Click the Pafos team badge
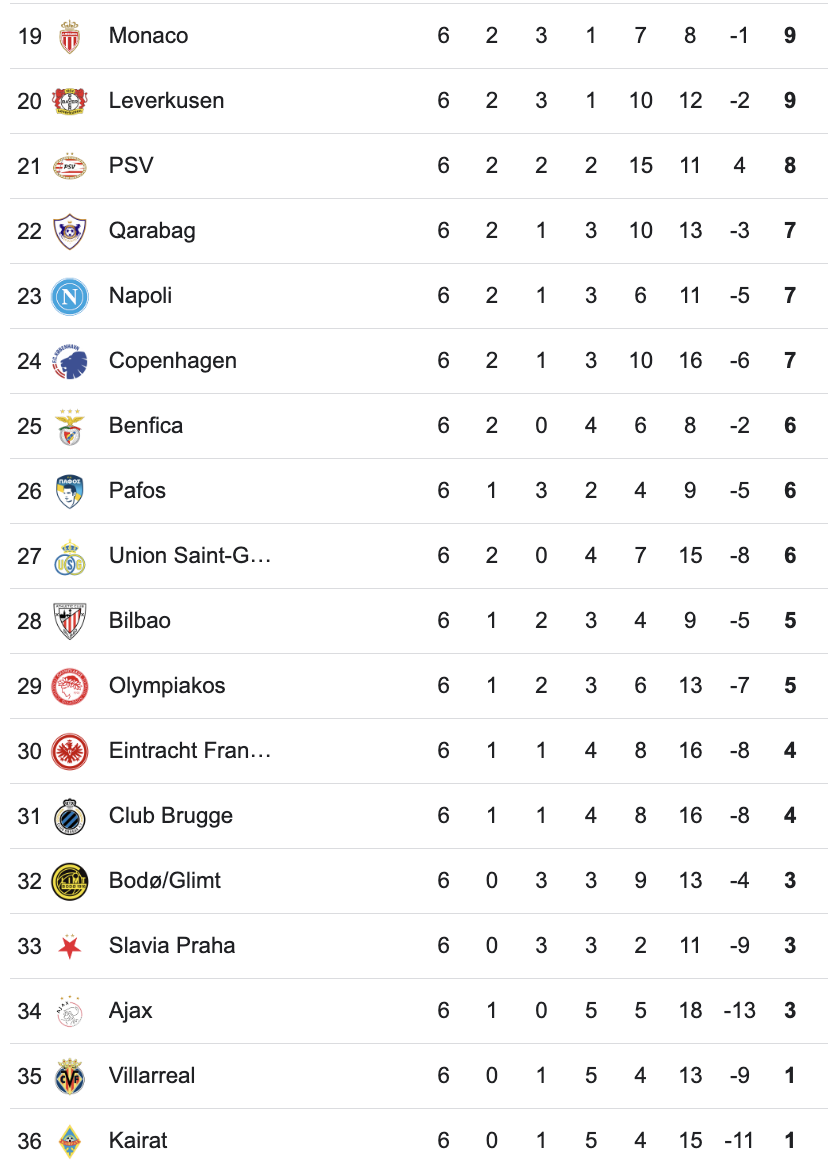The image size is (828, 1170). [x=69, y=491]
